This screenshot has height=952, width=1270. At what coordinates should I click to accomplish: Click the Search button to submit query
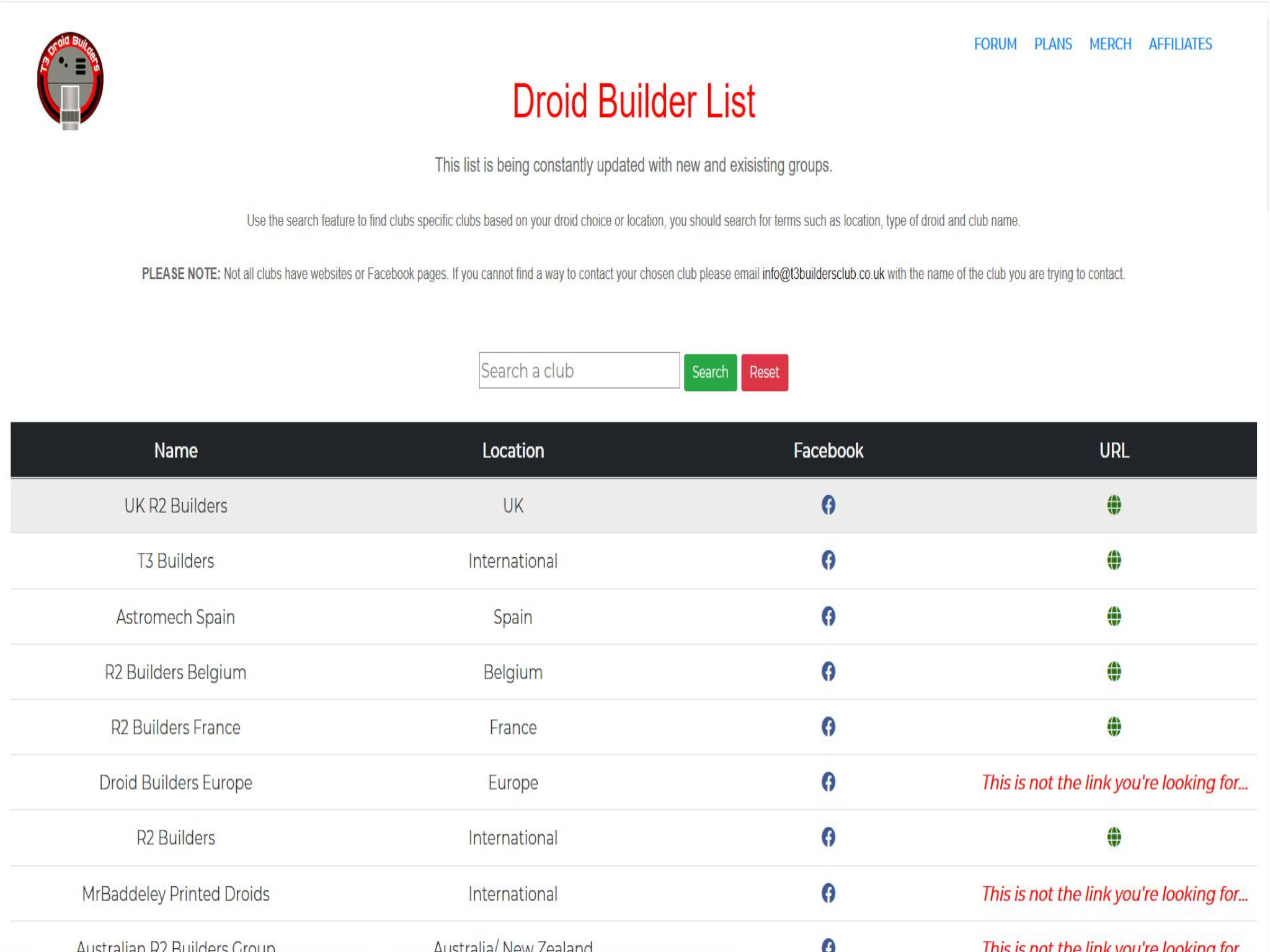(x=711, y=372)
